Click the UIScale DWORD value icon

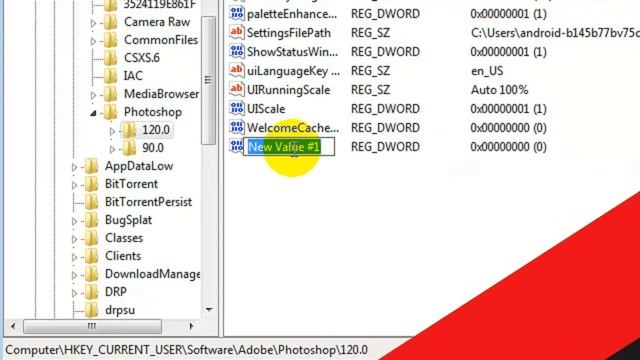(x=236, y=109)
